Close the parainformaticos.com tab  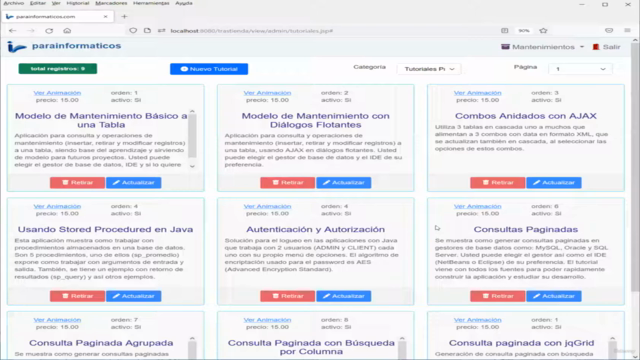(105, 17)
